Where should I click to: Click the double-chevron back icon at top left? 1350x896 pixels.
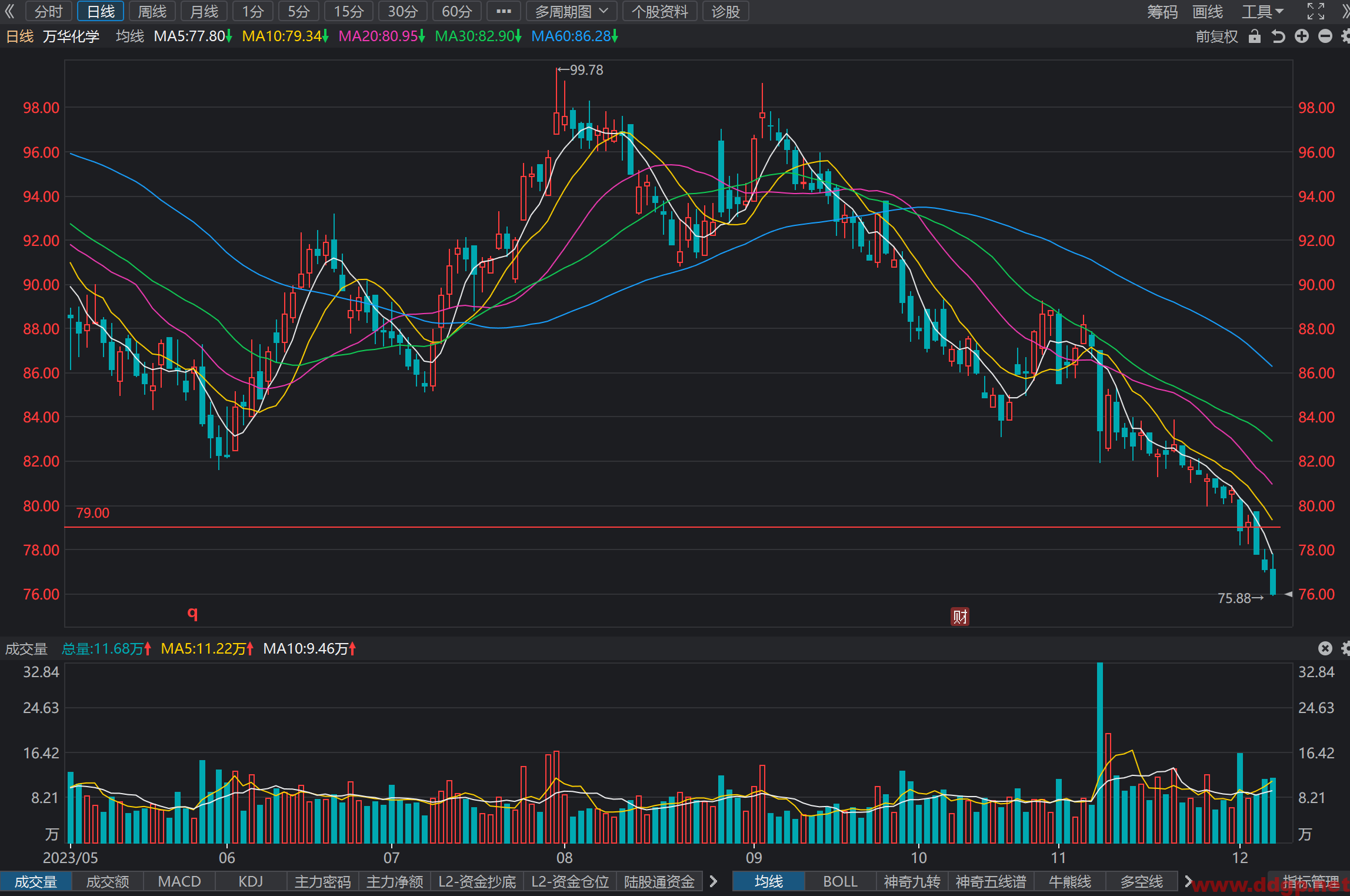(x=9, y=11)
